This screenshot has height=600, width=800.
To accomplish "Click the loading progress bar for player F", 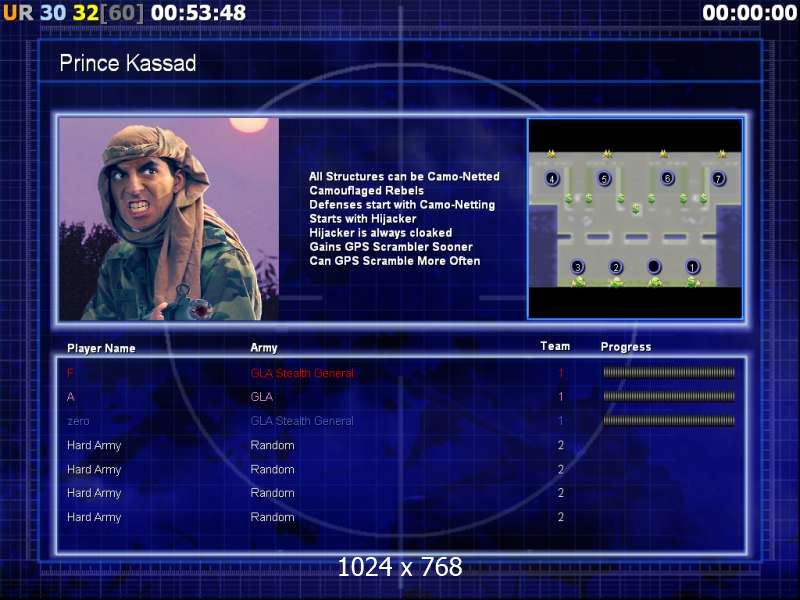I will pyautogui.click(x=669, y=372).
